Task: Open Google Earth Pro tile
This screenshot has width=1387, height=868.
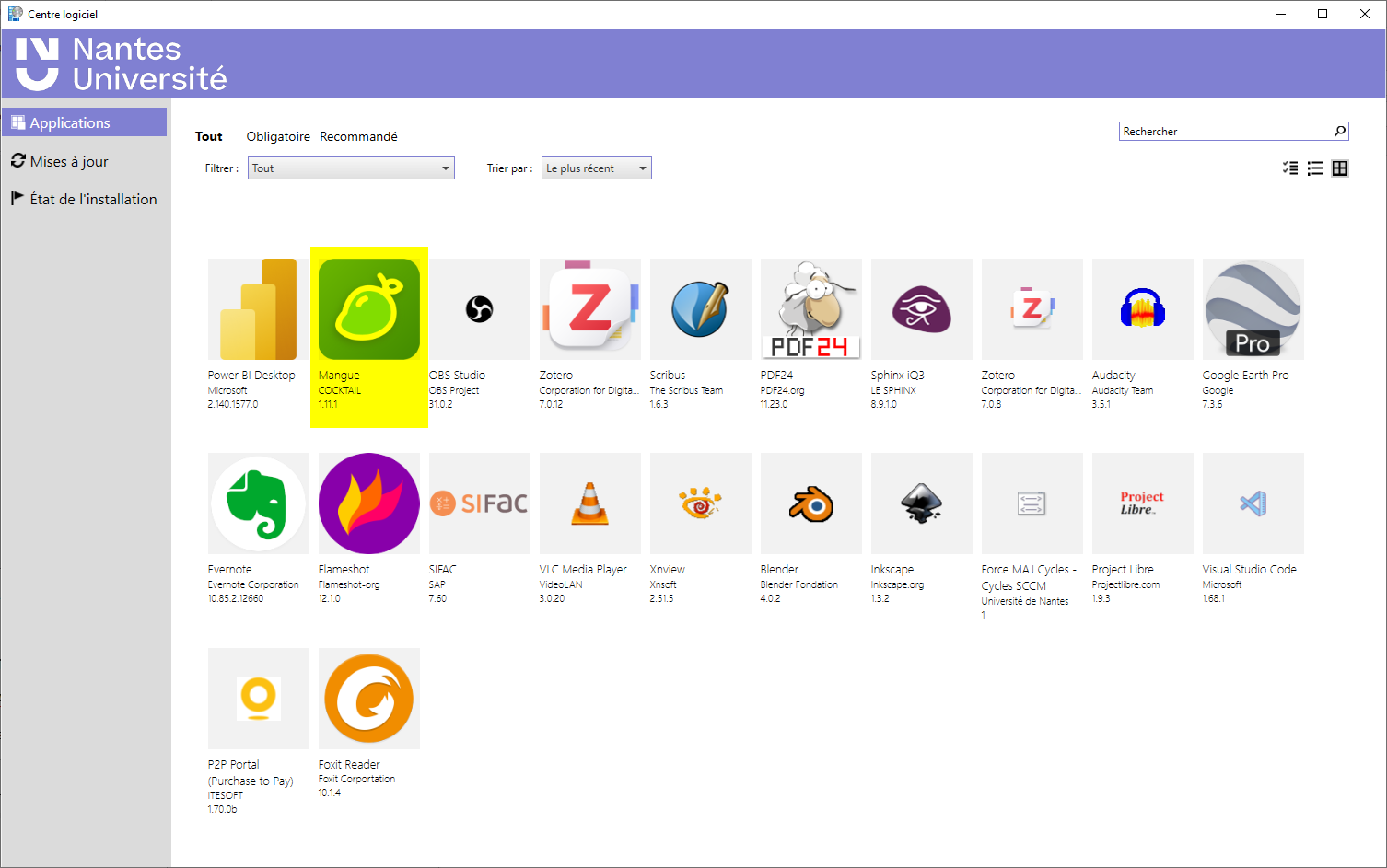Action: [x=1253, y=308]
